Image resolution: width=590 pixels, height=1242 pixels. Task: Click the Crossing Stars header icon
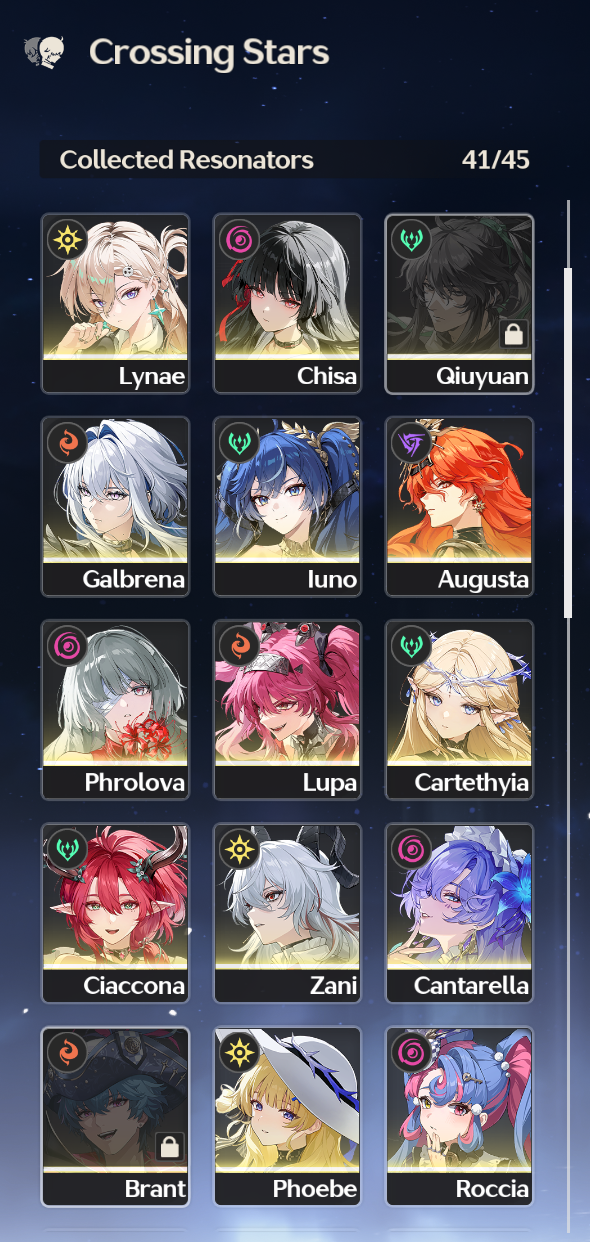45,52
